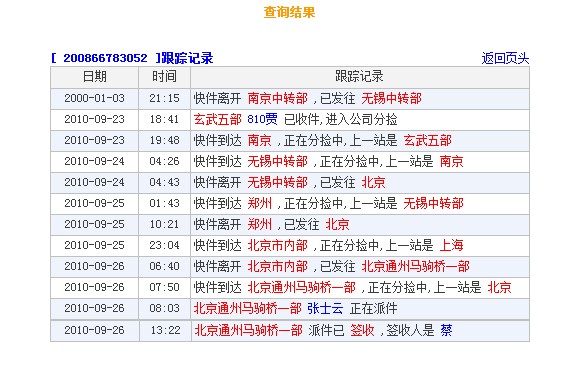Click 北京 in the 07:50 row
The width and height of the screenshot is (585, 380).
tap(500, 288)
